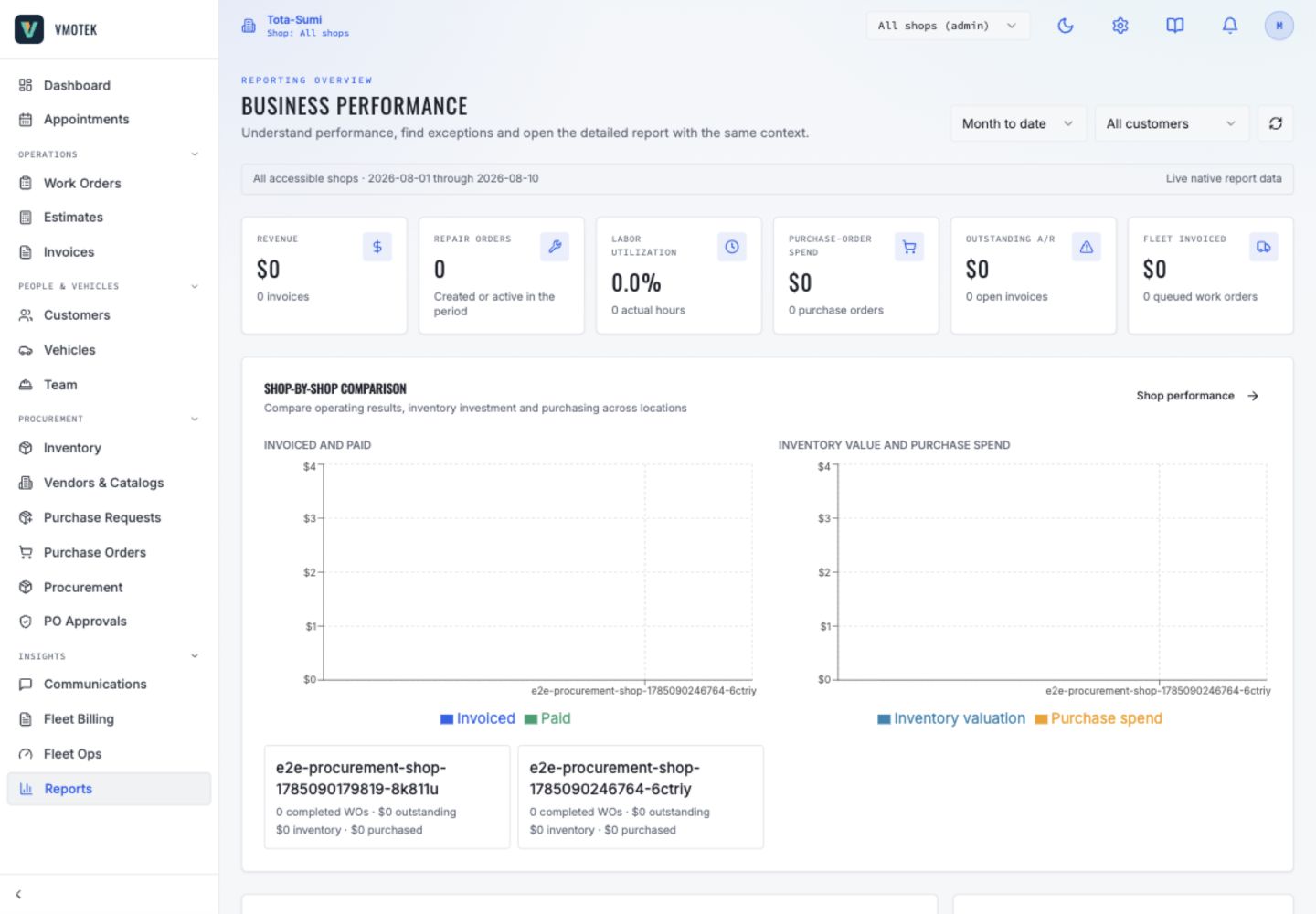Click the Fleet Billing icon
Screen dimensions: 1316x914
[26, 719]
